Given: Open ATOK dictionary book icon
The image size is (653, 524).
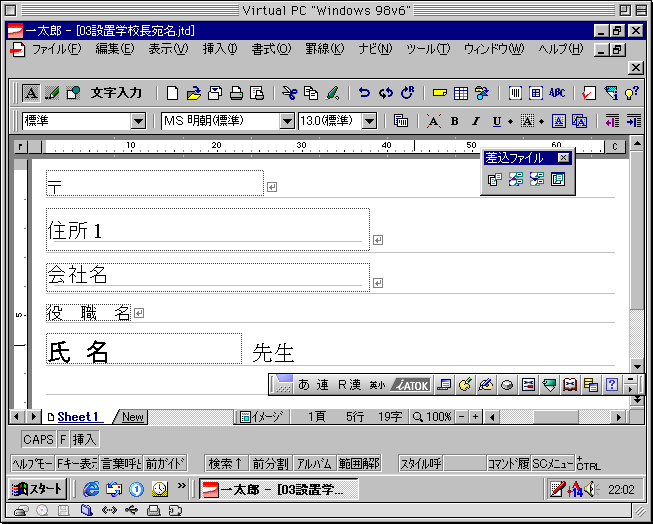Looking at the screenshot, I should (570, 384).
